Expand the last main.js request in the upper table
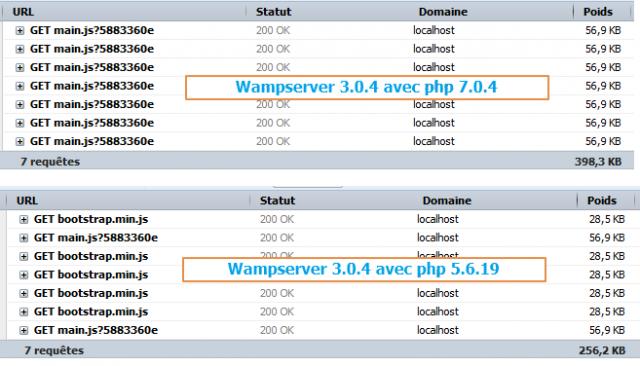640x366 pixels. tap(20, 142)
